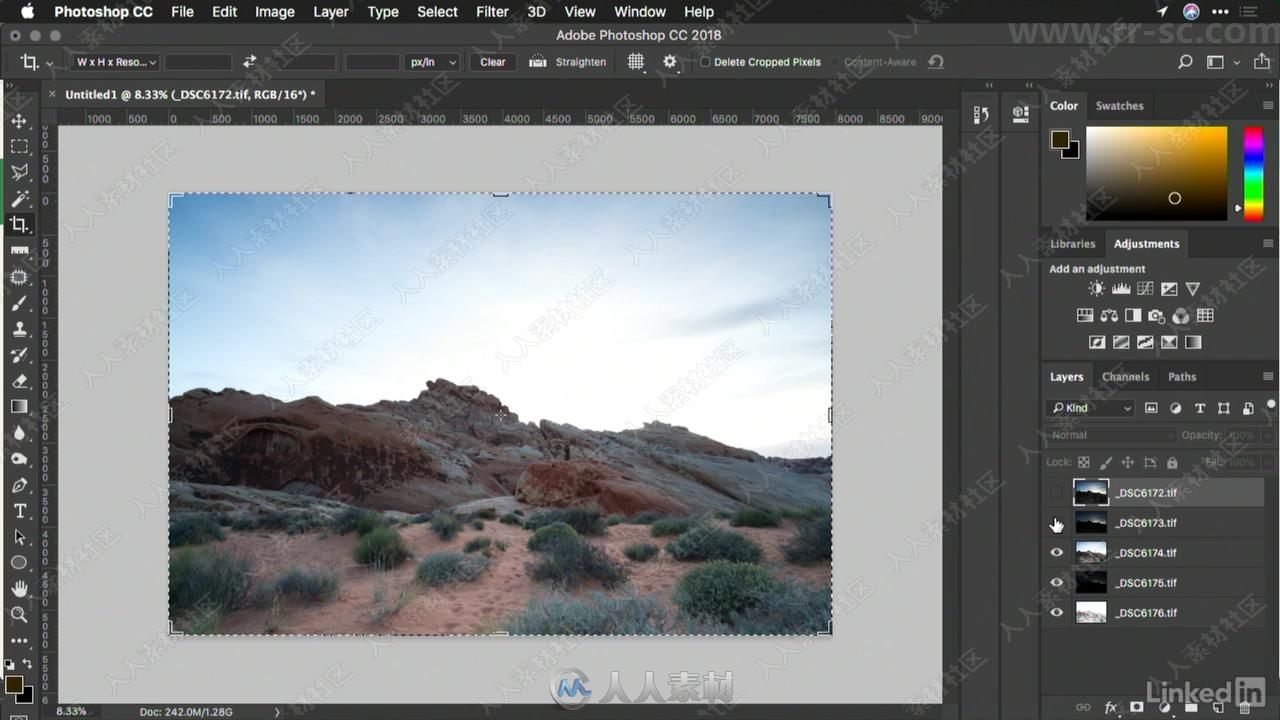Hide the _DSC6175.tif layer
Viewport: 1280px width, 720px height.
pyautogui.click(x=1057, y=583)
